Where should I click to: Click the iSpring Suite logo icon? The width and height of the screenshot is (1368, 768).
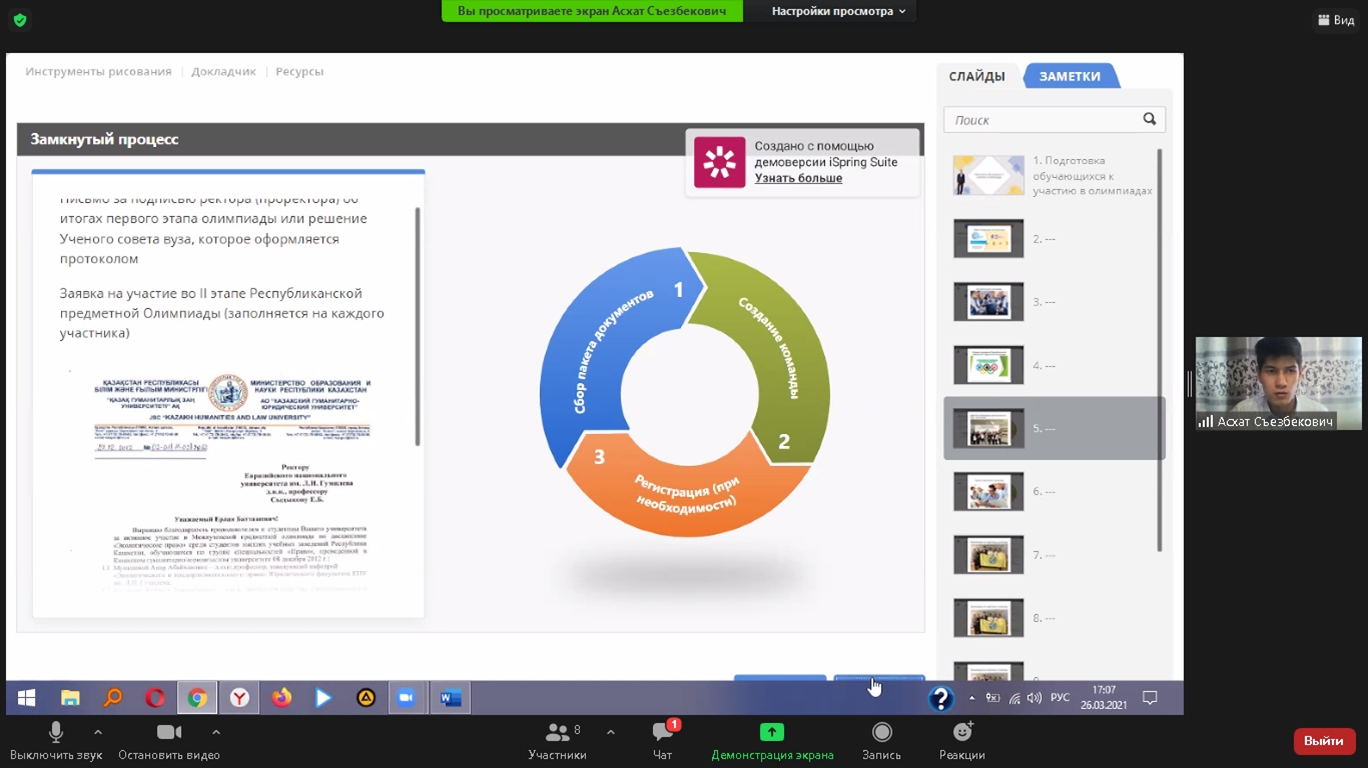click(720, 162)
